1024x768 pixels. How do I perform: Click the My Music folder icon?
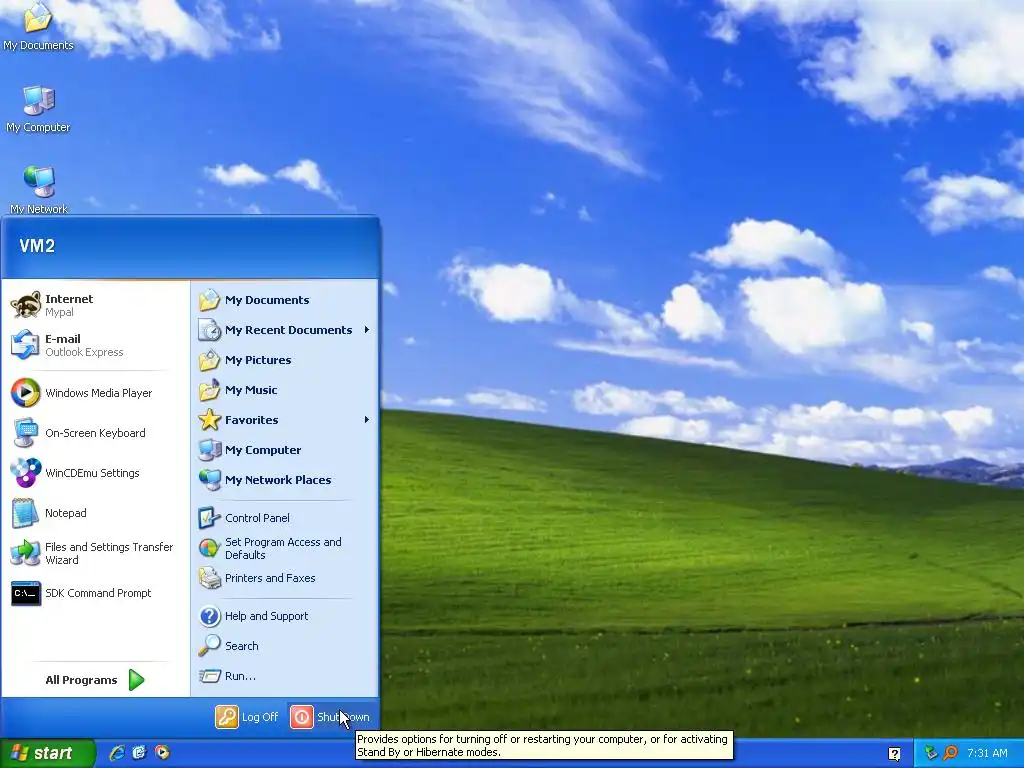click(210, 390)
